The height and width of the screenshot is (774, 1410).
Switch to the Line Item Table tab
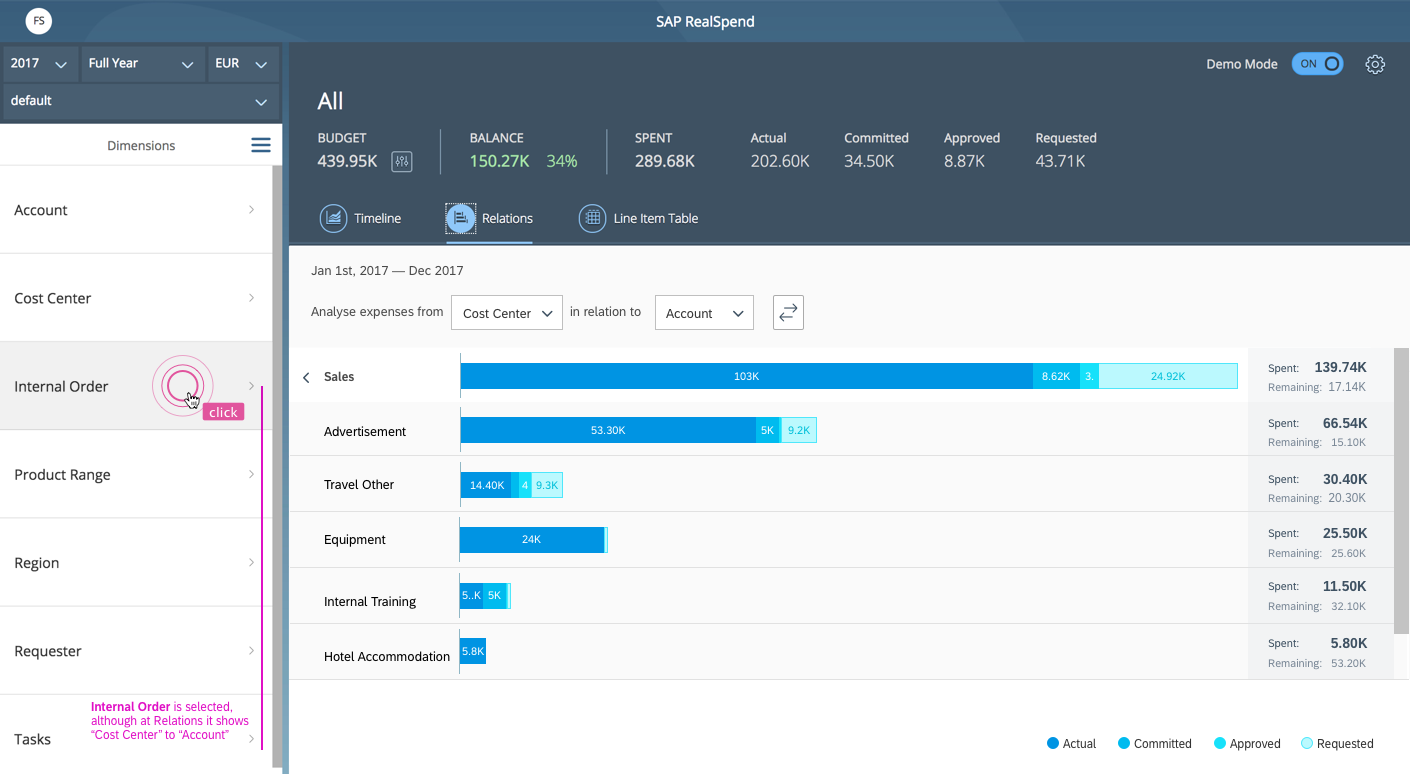pos(639,218)
